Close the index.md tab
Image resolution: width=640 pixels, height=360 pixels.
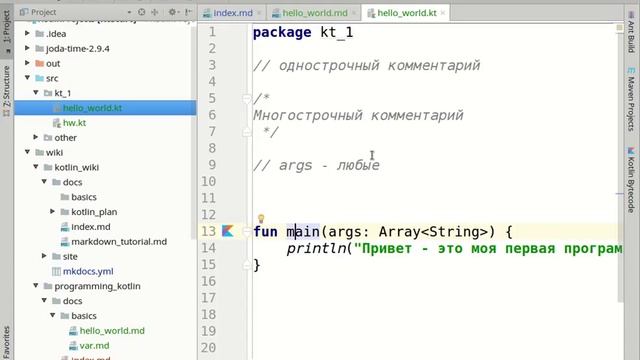[259, 13]
